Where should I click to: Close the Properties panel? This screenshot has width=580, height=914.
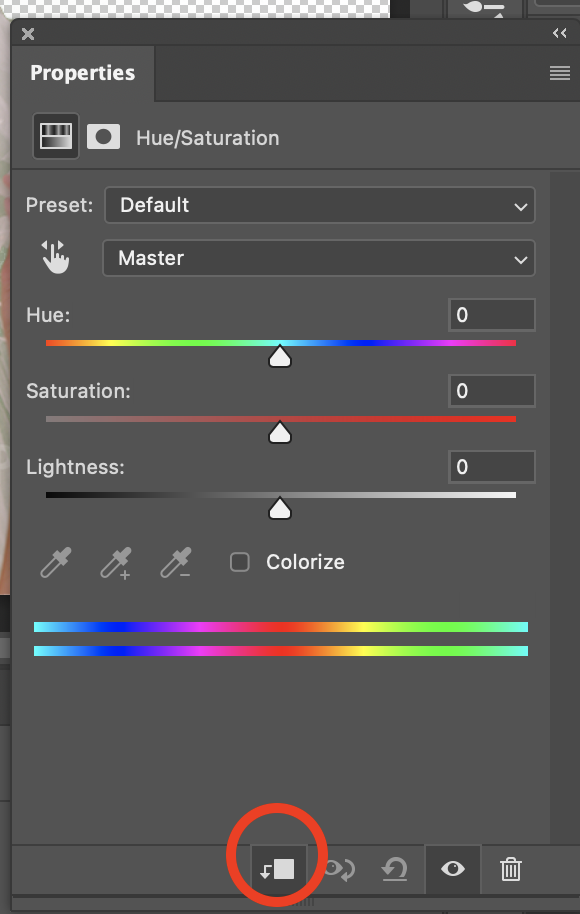[x=27, y=33]
